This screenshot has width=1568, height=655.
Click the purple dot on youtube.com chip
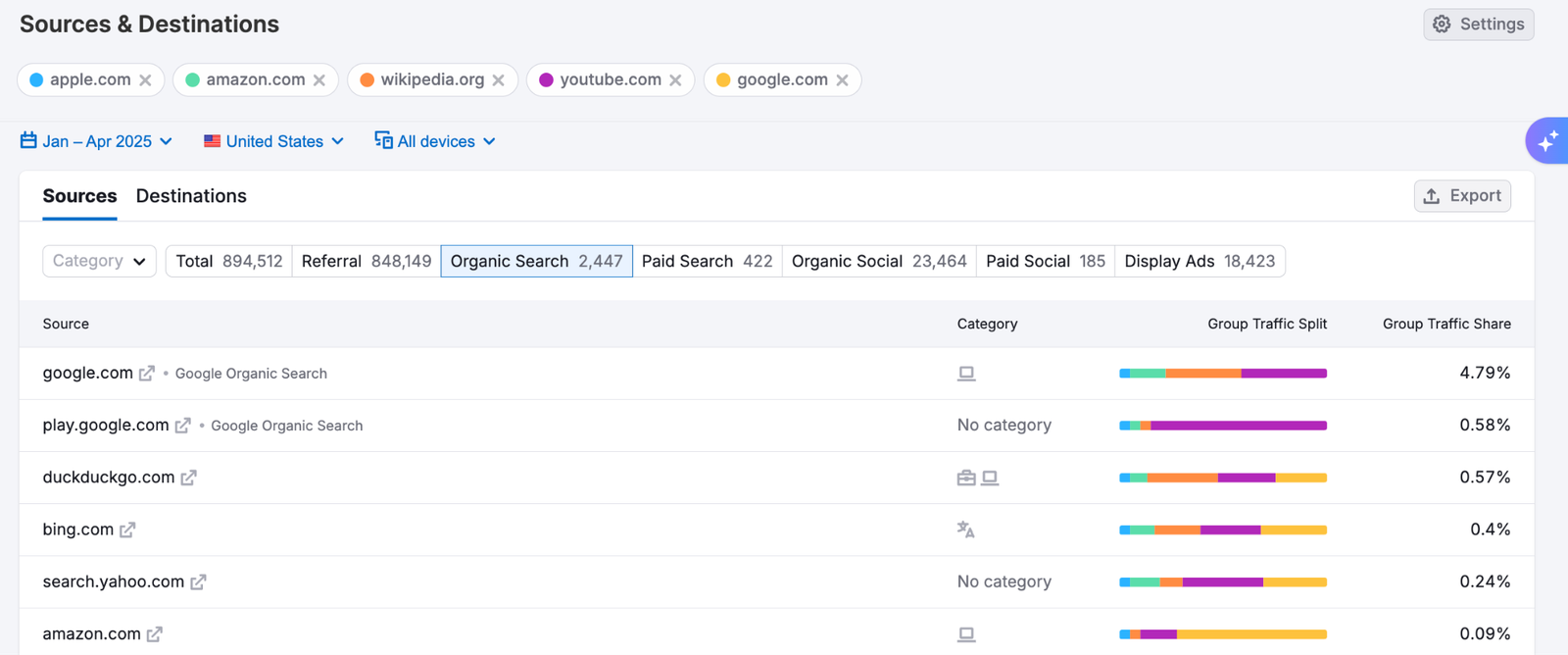tap(546, 80)
